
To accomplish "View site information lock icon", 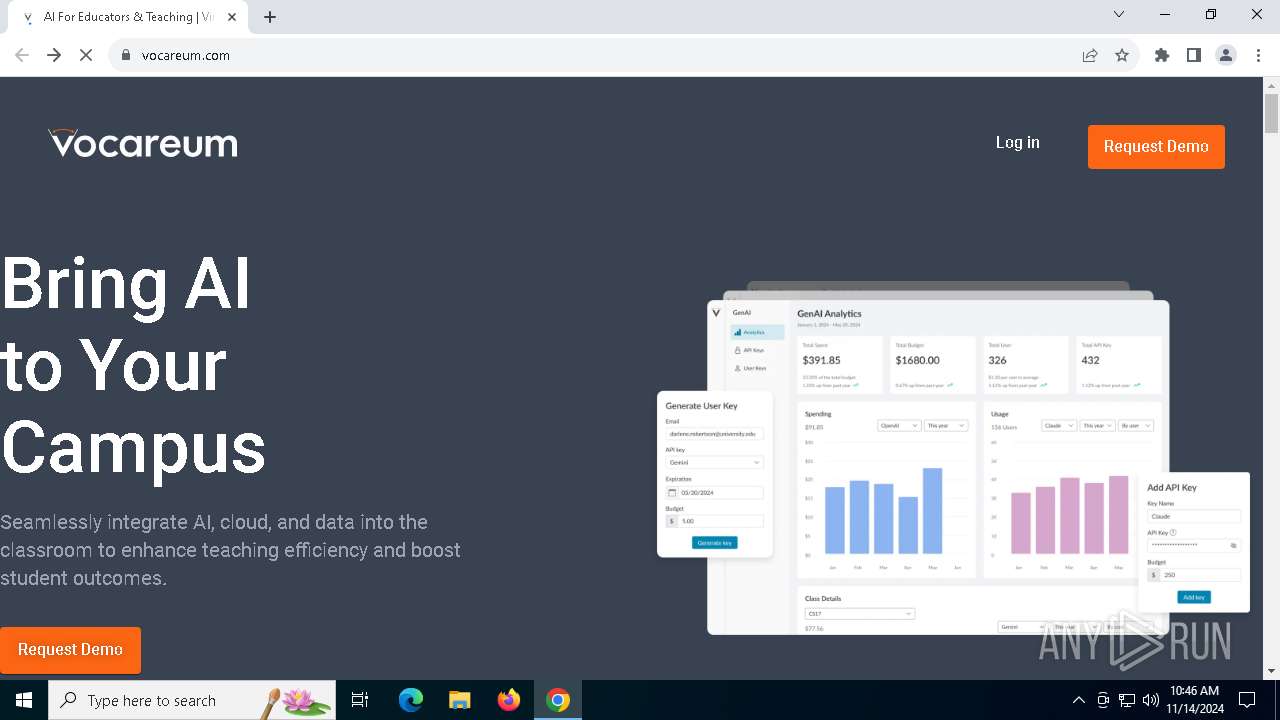I will [x=126, y=55].
